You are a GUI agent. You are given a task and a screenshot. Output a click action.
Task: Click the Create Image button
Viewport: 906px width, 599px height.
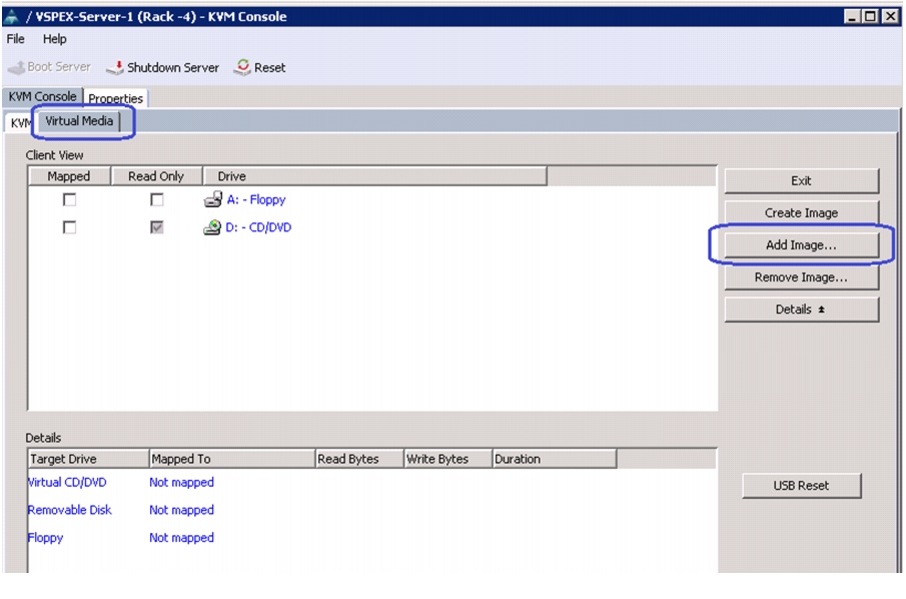point(801,213)
